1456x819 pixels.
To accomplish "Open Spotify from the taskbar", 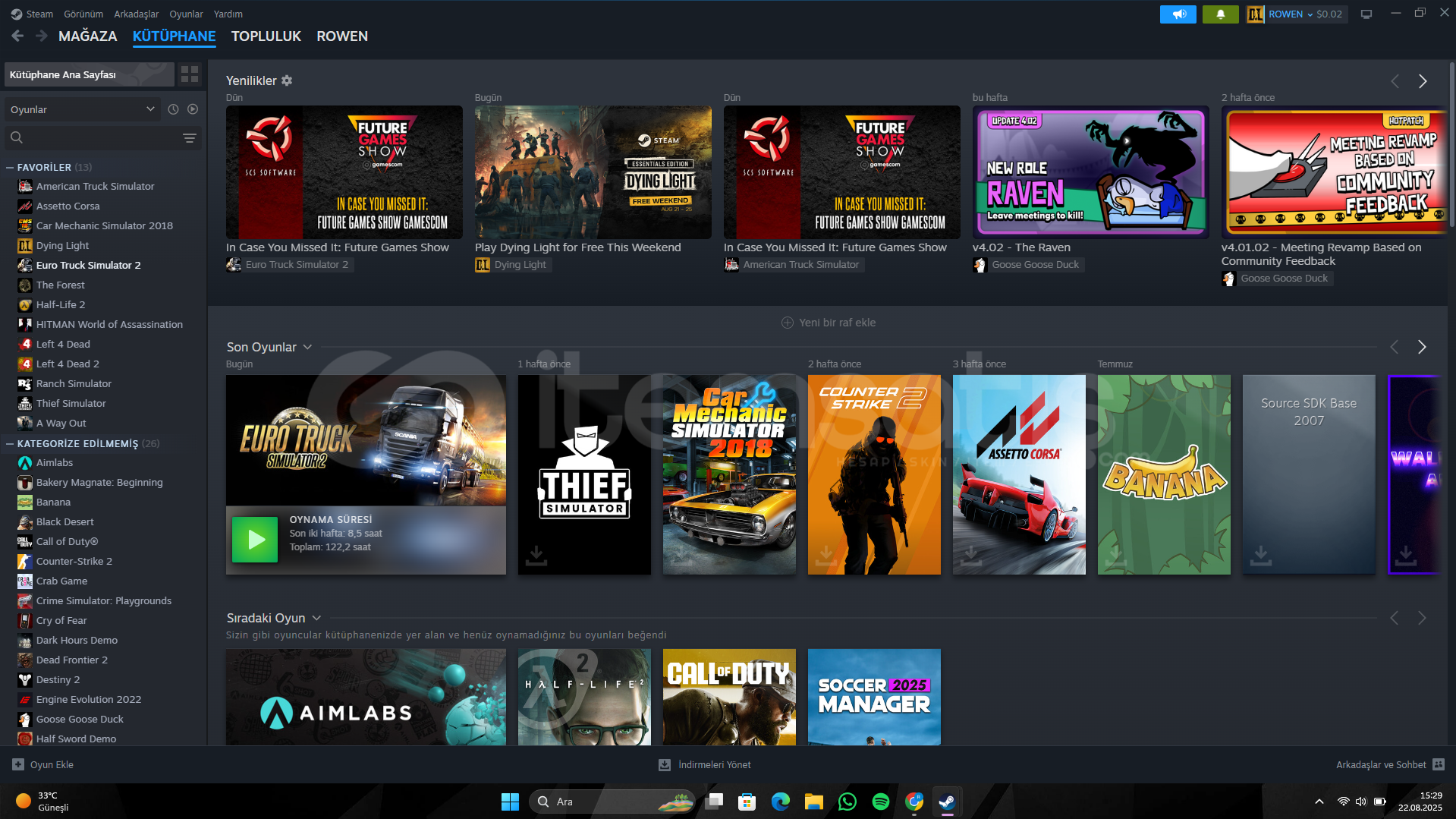I will tap(880, 802).
